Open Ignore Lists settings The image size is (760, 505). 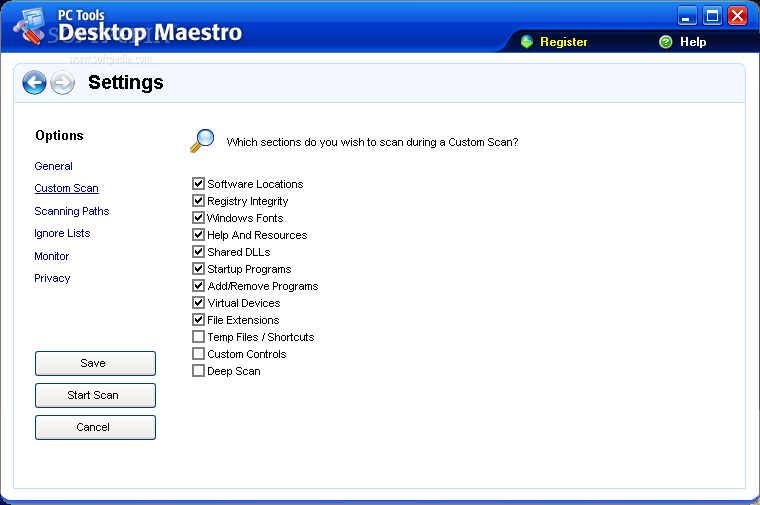(x=62, y=234)
